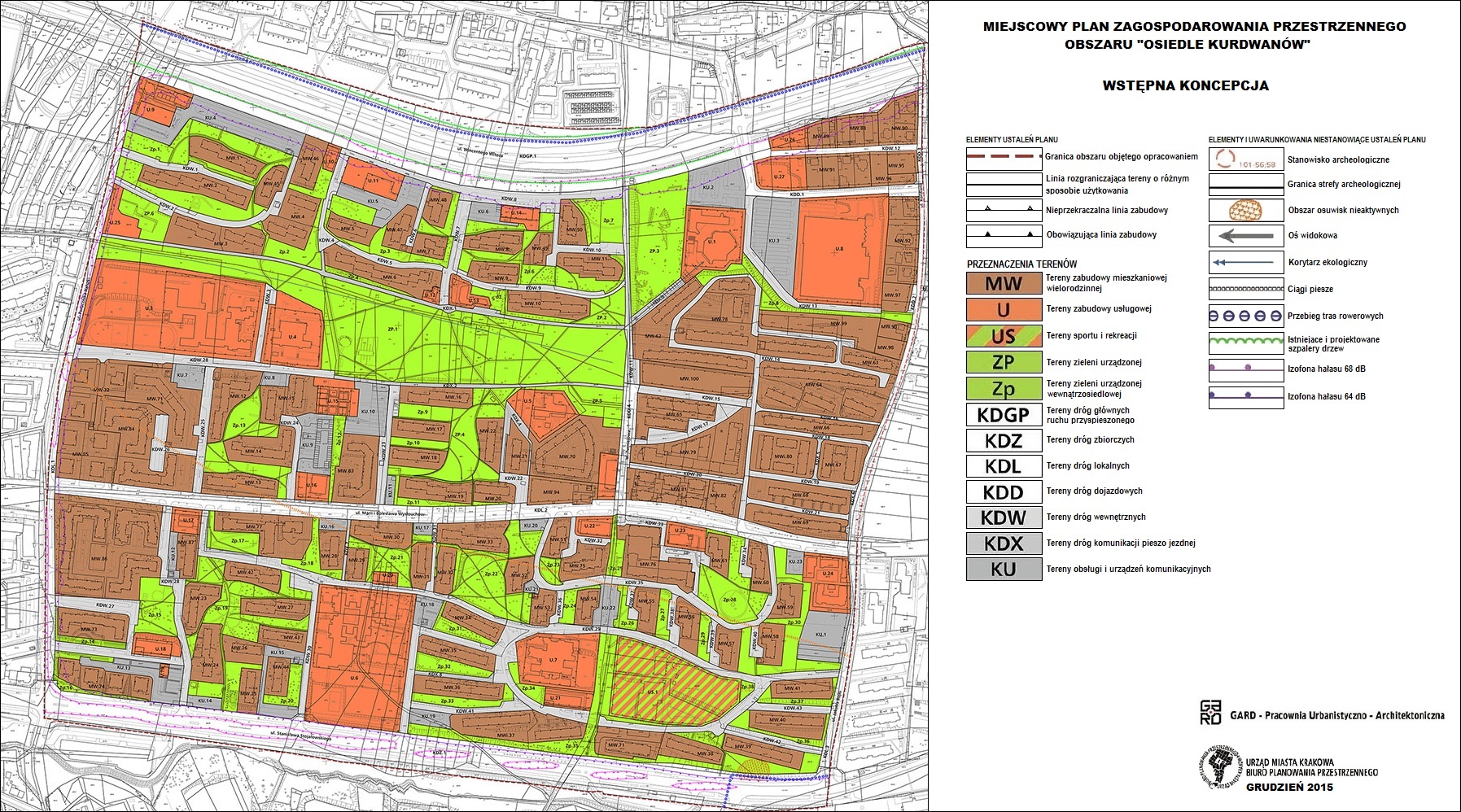Select the brown MW legend swatch
Screen dimensions: 1461x812
(1004, 283)
